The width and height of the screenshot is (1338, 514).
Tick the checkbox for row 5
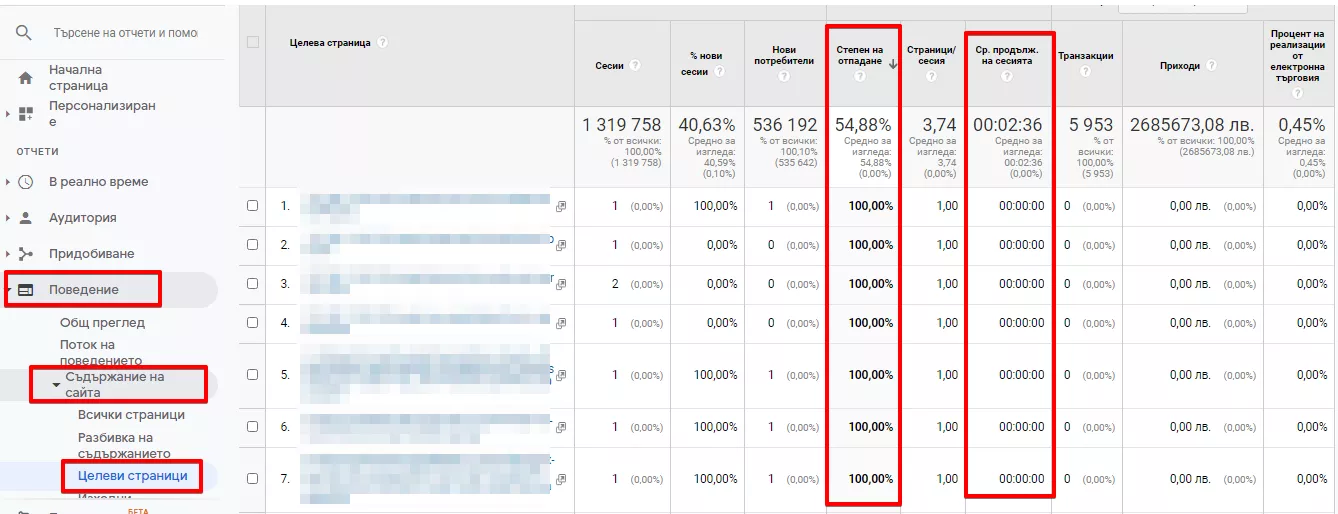point(252,375)
